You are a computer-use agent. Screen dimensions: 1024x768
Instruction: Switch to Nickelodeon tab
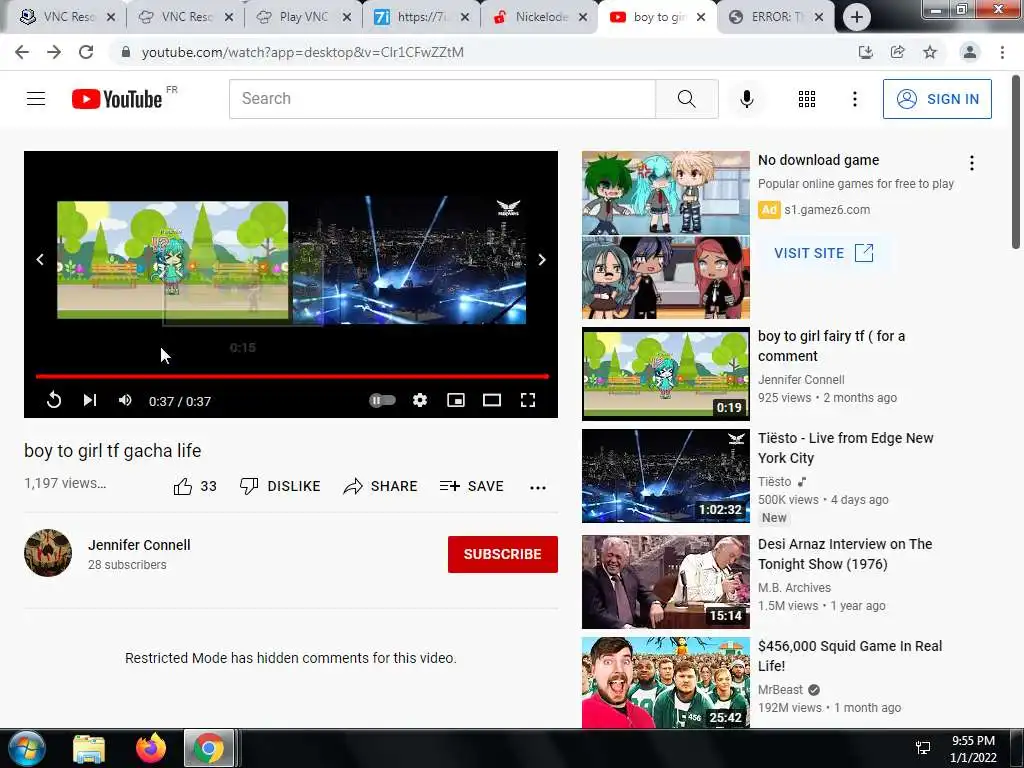tap(539, 17)
